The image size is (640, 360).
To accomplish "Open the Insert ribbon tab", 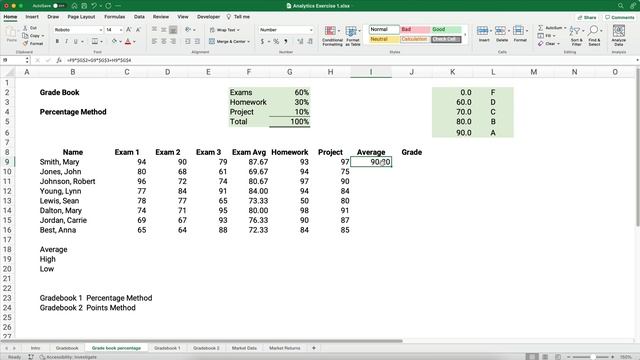I will [32, 17].
